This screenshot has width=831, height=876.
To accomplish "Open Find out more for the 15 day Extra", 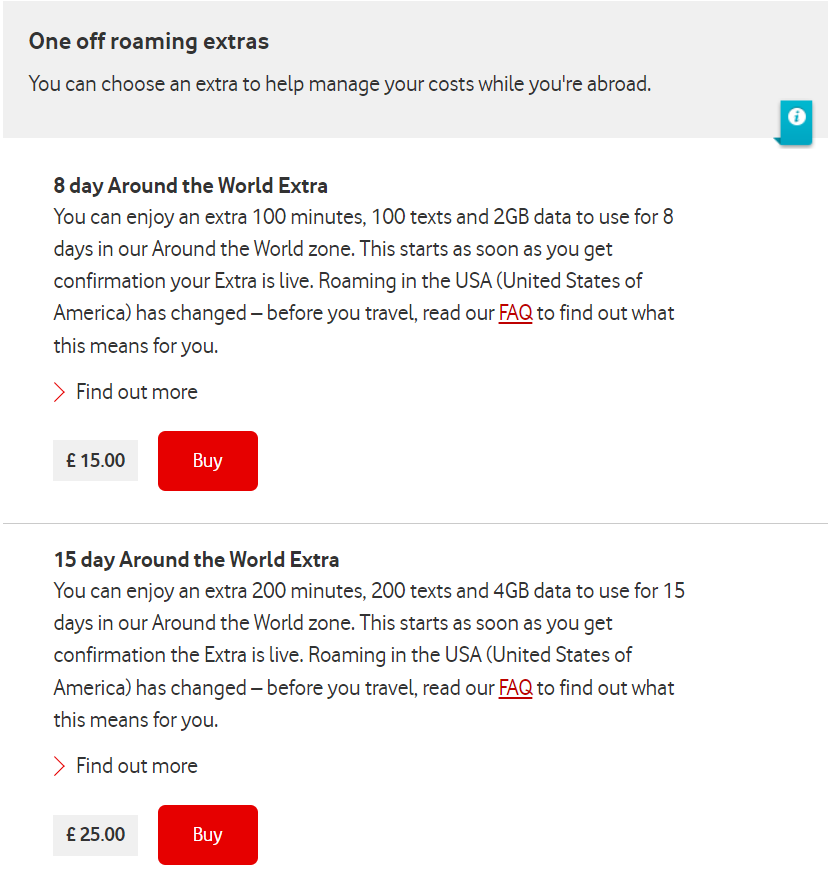I will point(136,766).
